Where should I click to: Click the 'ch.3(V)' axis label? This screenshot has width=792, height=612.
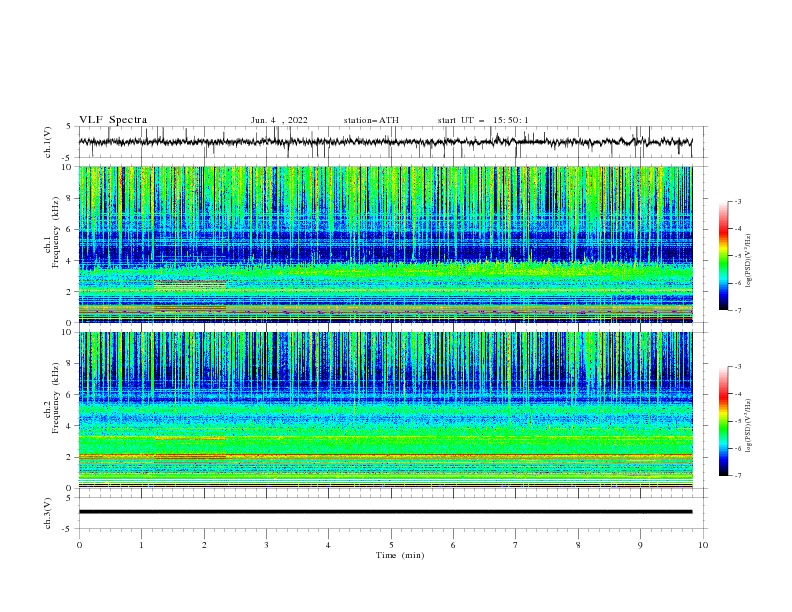coord(48,513)
